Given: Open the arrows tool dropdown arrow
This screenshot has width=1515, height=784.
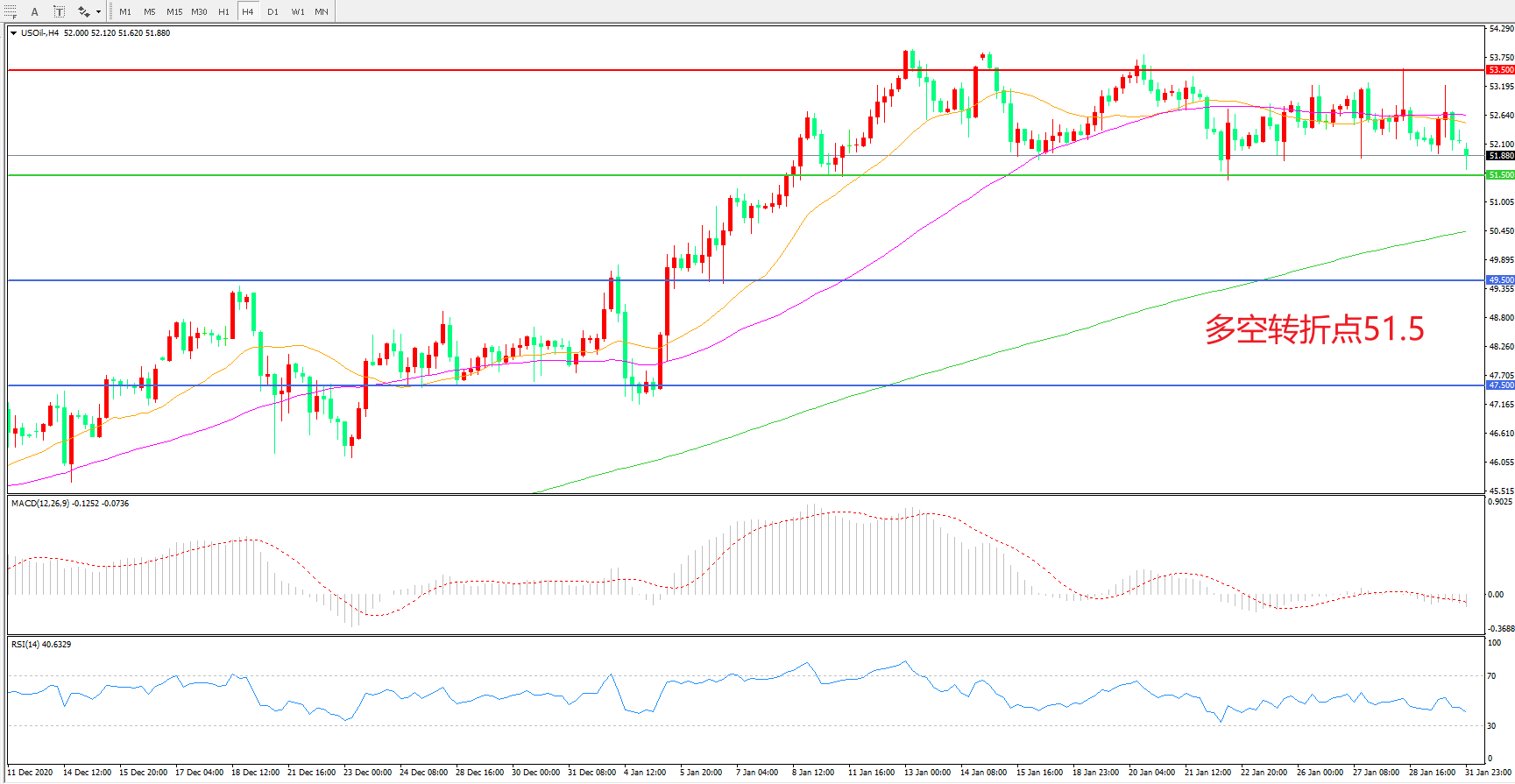Looking at the screenshot, I should coord(98,12).
